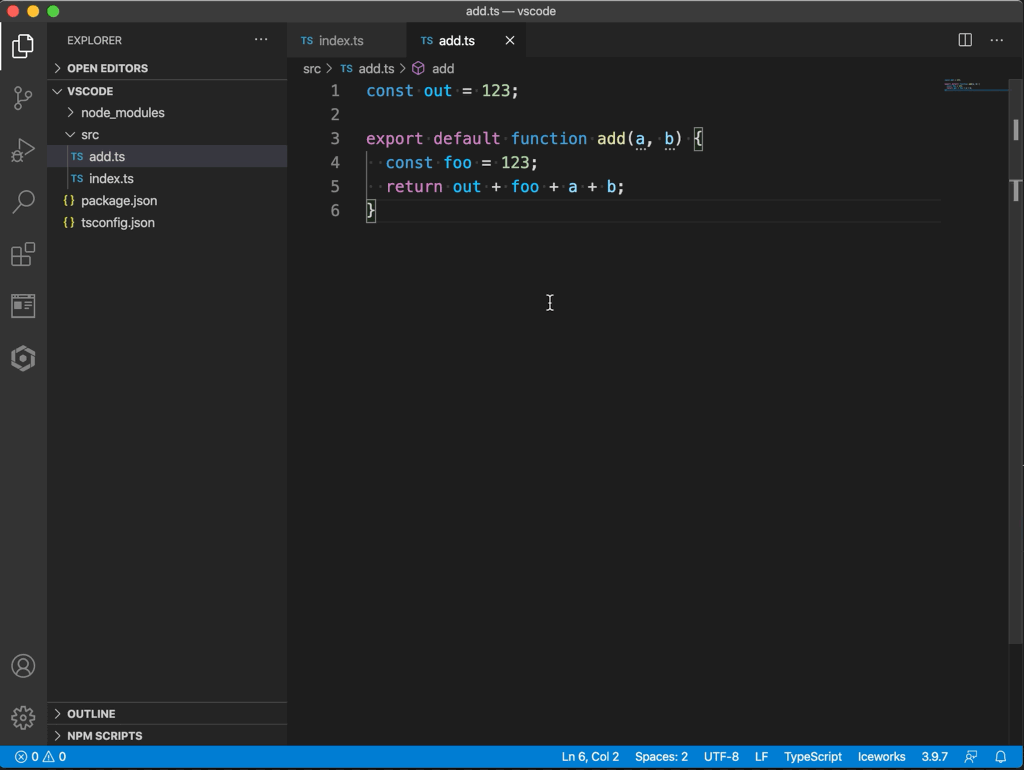Click the Search icon in activity bar

23,202
